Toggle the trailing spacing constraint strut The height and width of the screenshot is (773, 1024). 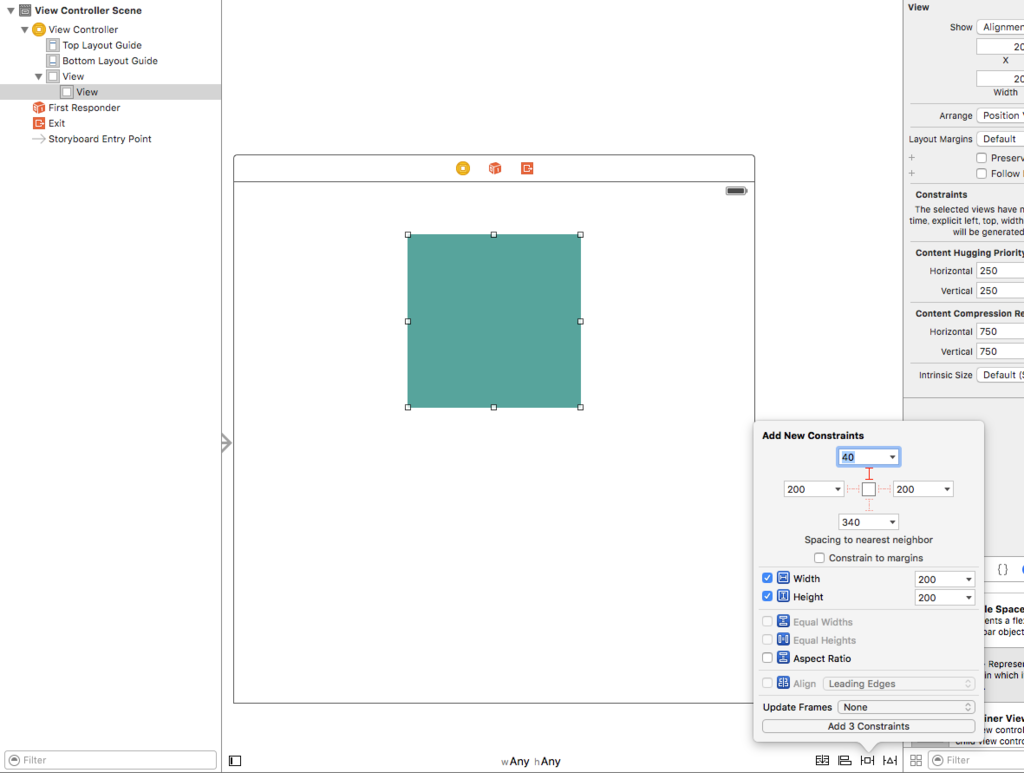coord(884,489)
